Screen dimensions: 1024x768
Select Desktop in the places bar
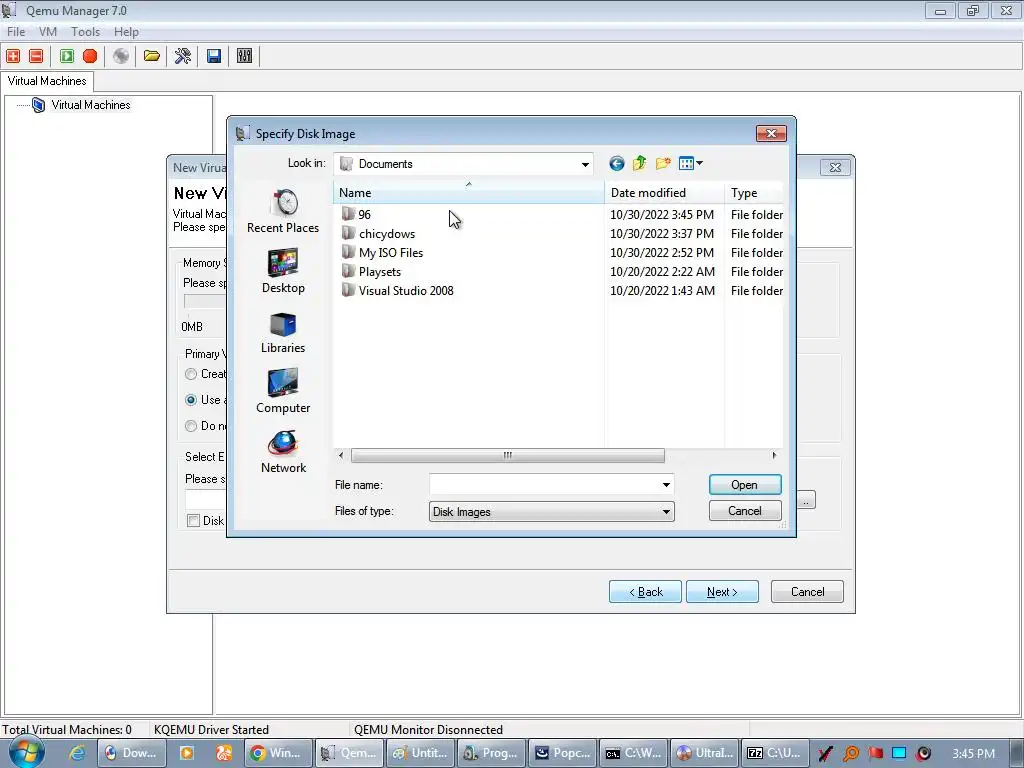pyautogui.click(x=283, y=271)
